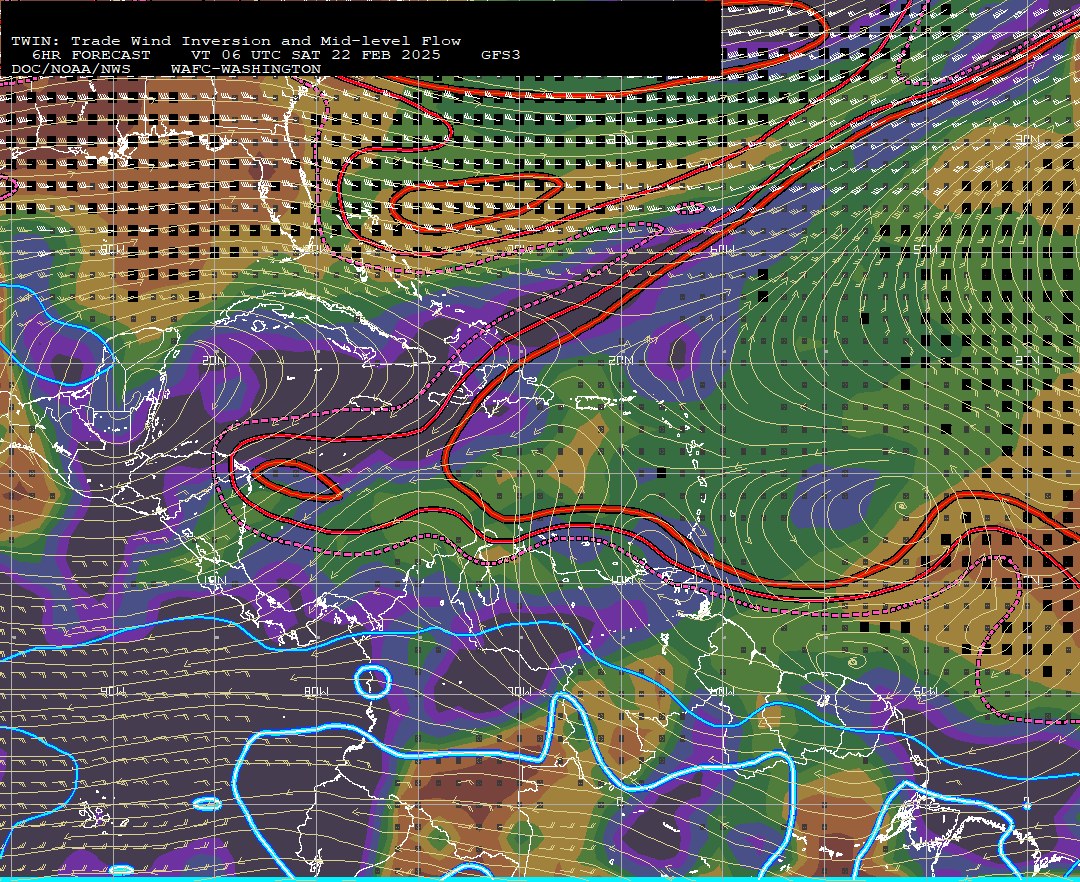Click the "WAFC-WASHINGTON" label in the header

pos(246,70)
